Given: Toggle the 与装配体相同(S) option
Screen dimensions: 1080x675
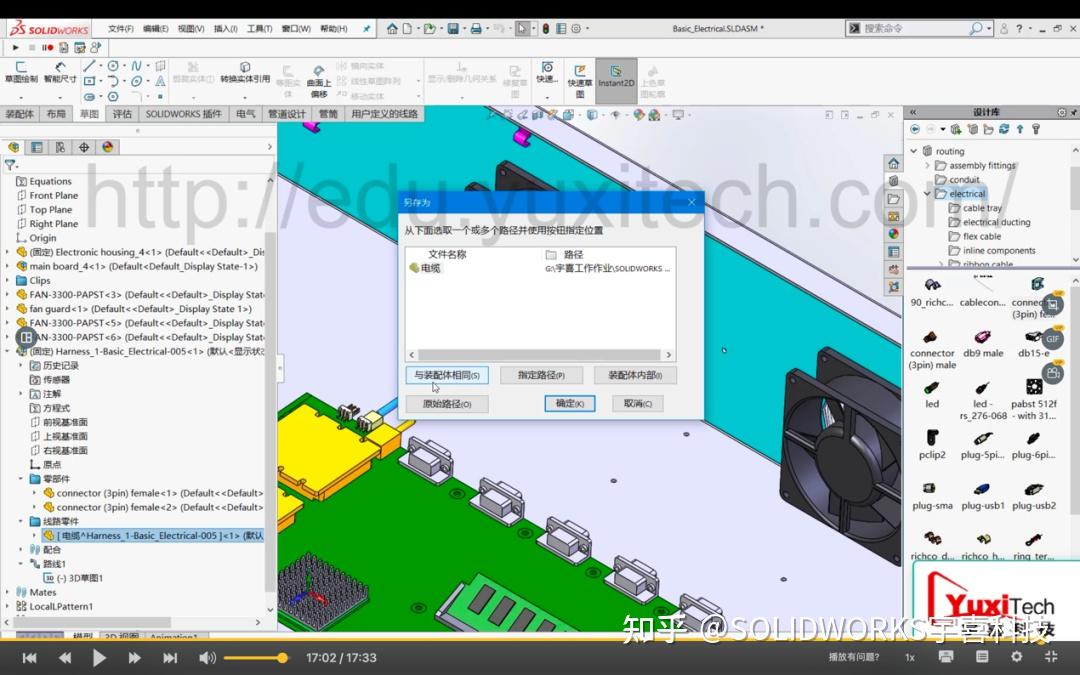Looking at the screenshot, I should click(x=447, y=375).
